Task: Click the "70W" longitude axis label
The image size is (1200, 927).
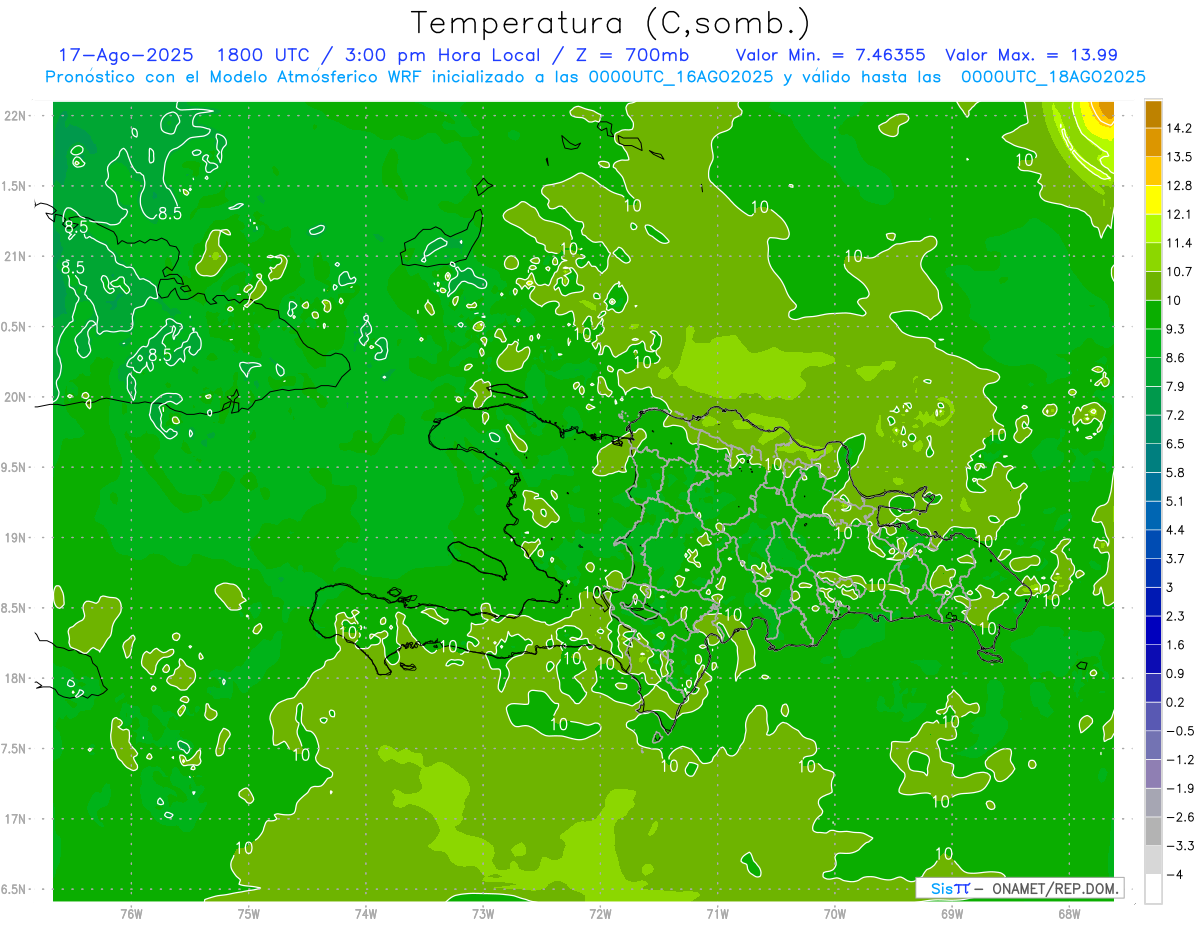Action: pyautogui.click(x=835, y=913)
